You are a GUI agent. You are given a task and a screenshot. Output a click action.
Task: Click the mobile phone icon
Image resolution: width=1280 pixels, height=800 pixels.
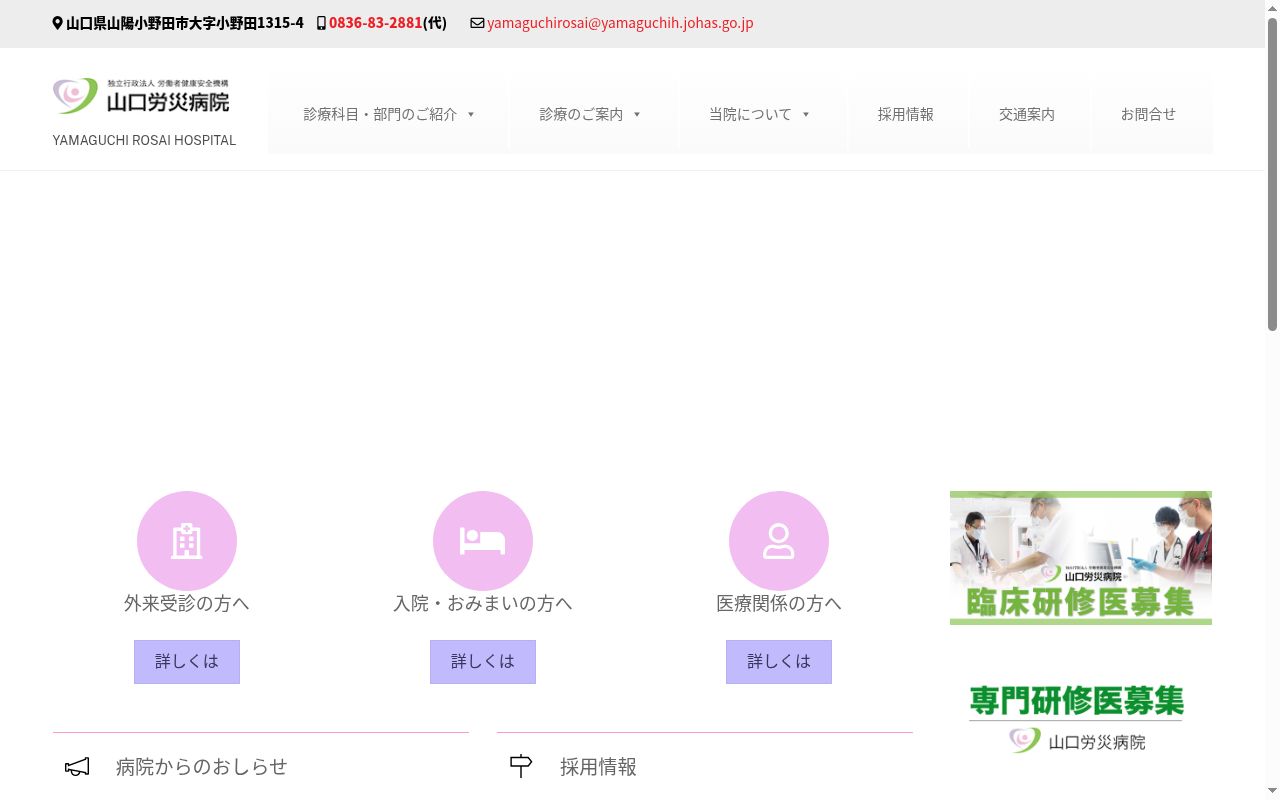[321, 23]
